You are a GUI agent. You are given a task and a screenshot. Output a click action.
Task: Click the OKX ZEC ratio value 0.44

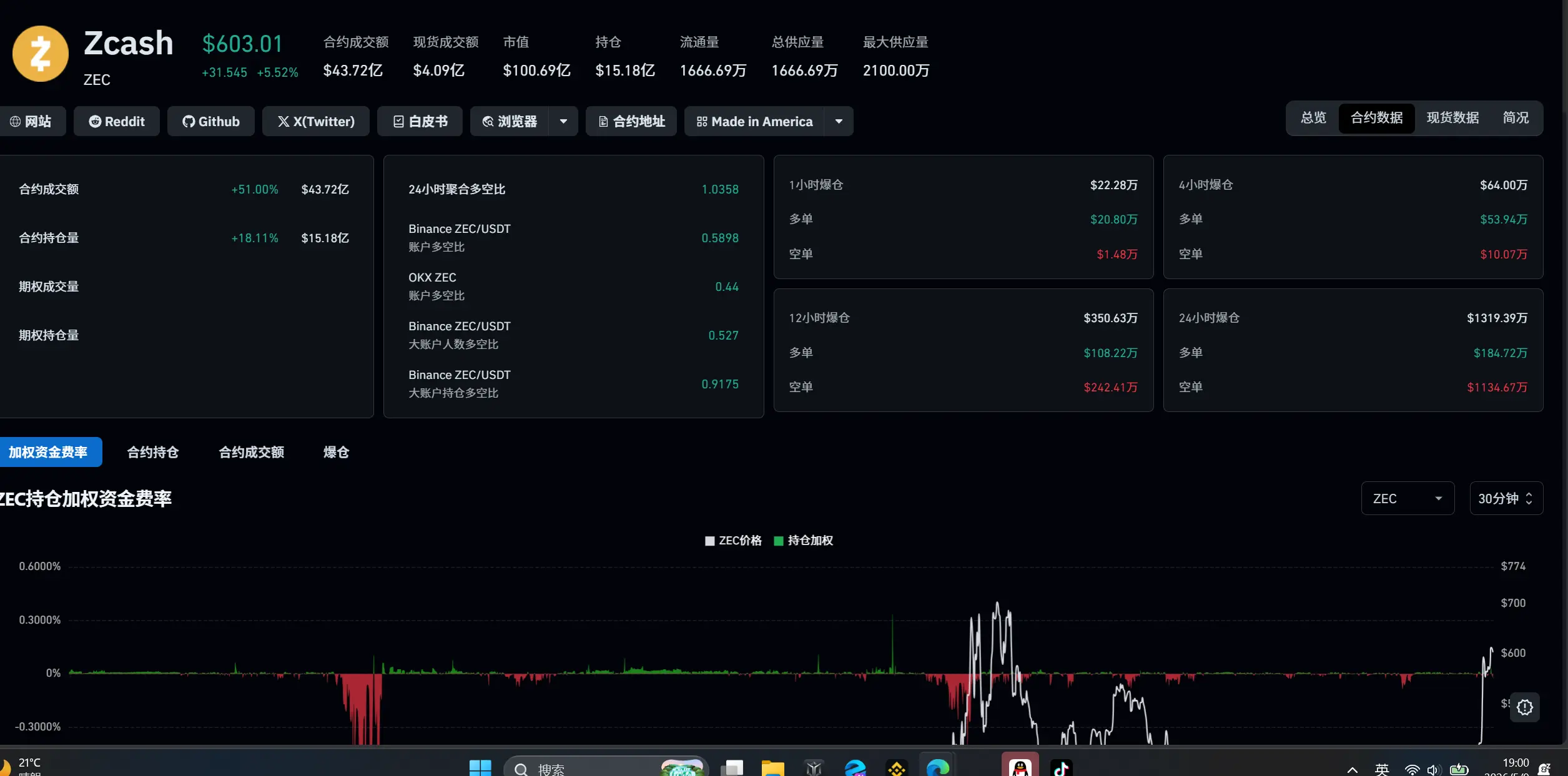727,287
